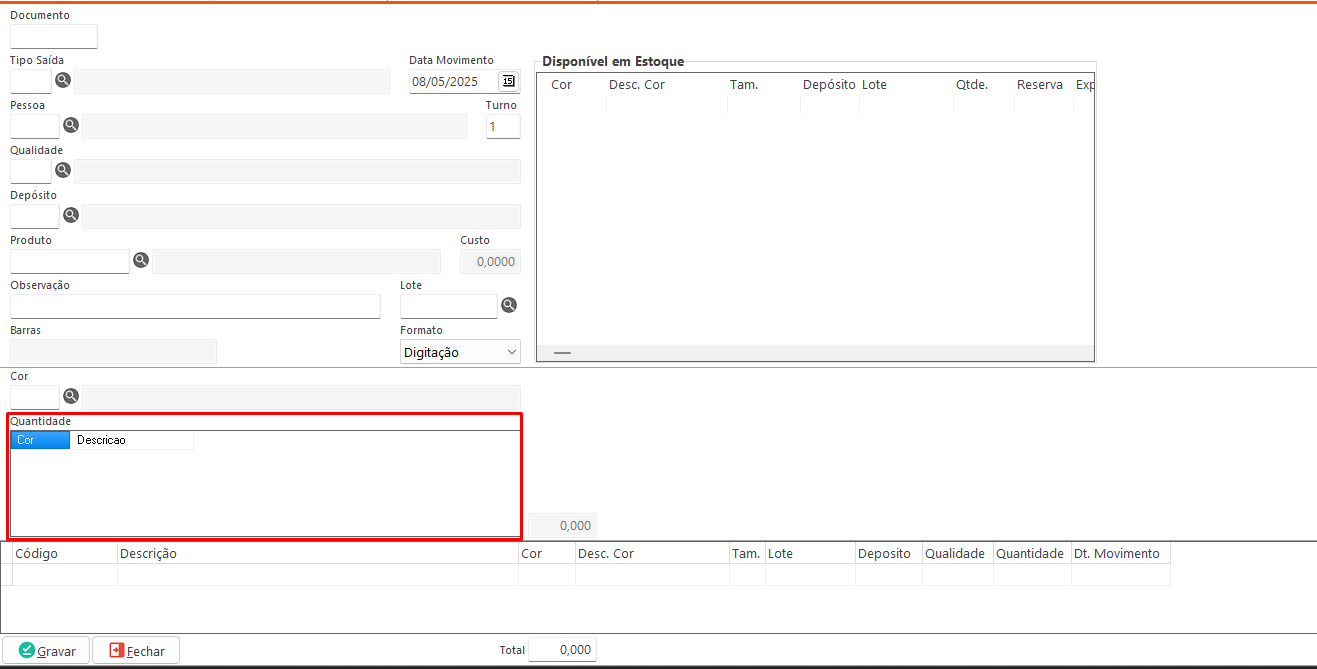Image resolution: width=1317 pixels, height=669 pixels.
Task: Click the Pessoa lookup magnifier icon
Action: tap(71, 125)
